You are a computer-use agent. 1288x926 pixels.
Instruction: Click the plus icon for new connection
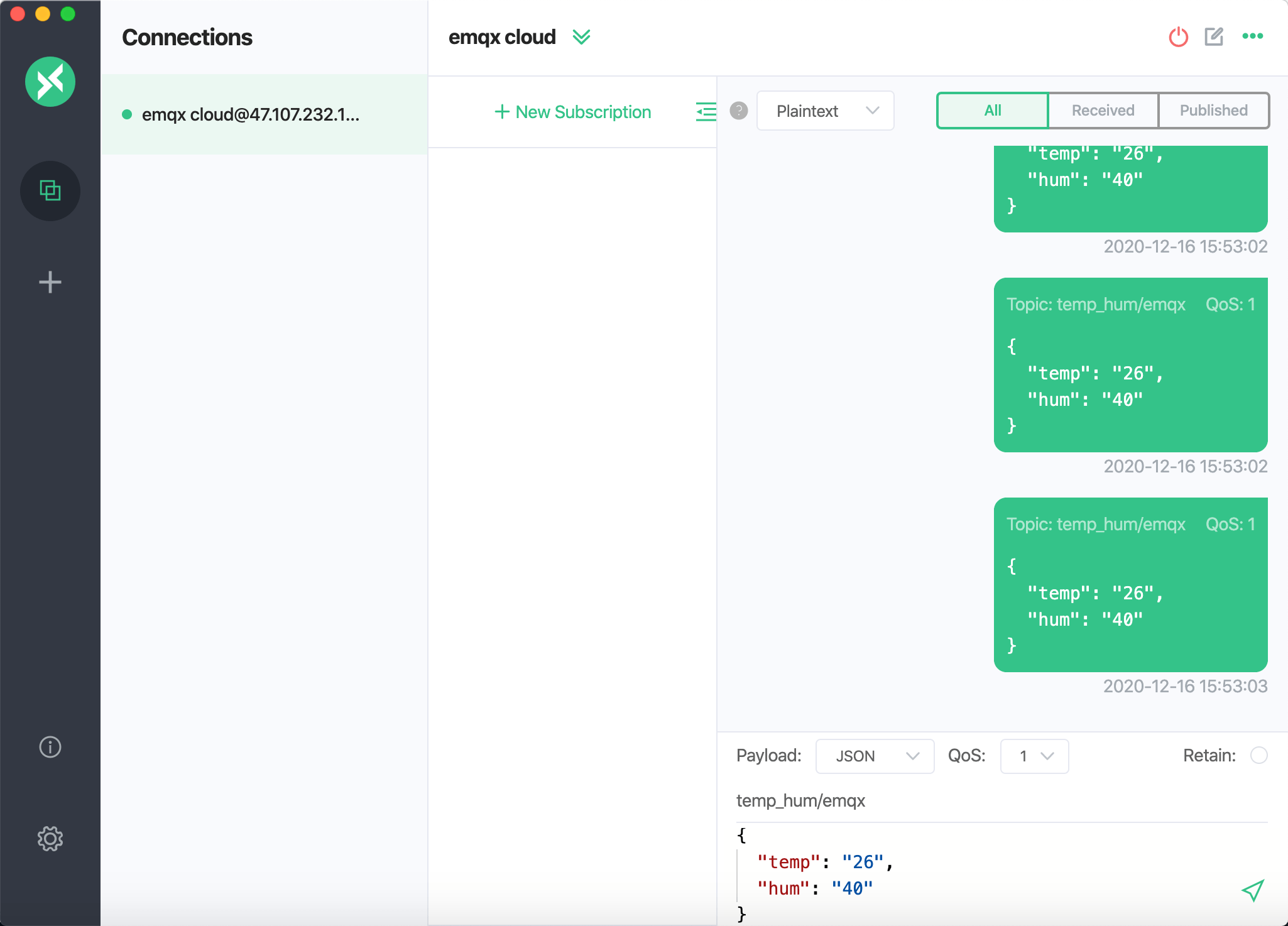50,282
